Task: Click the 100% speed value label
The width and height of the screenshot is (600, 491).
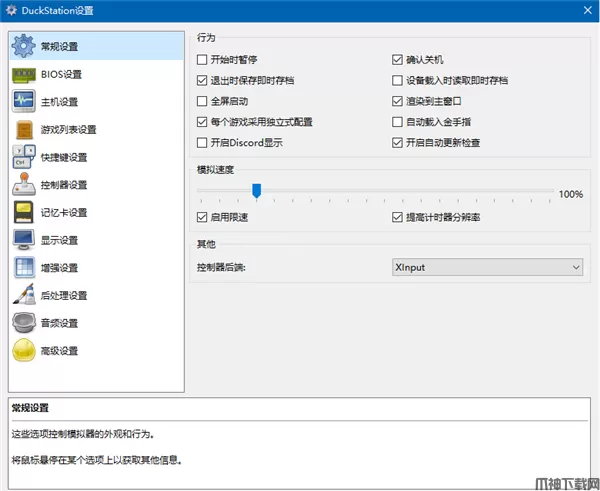Action: click(571, 194)
